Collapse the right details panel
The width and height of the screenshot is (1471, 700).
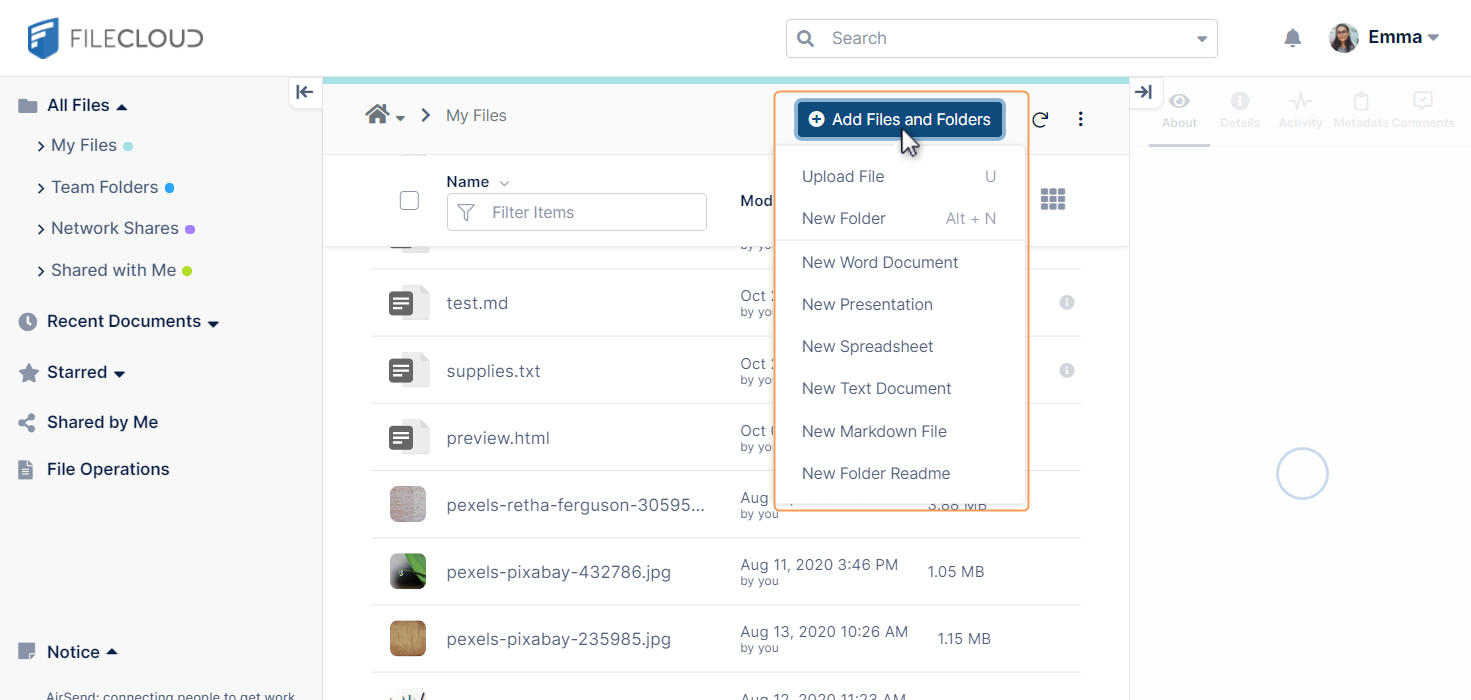pyautogui.click(x=1144, y=92)
